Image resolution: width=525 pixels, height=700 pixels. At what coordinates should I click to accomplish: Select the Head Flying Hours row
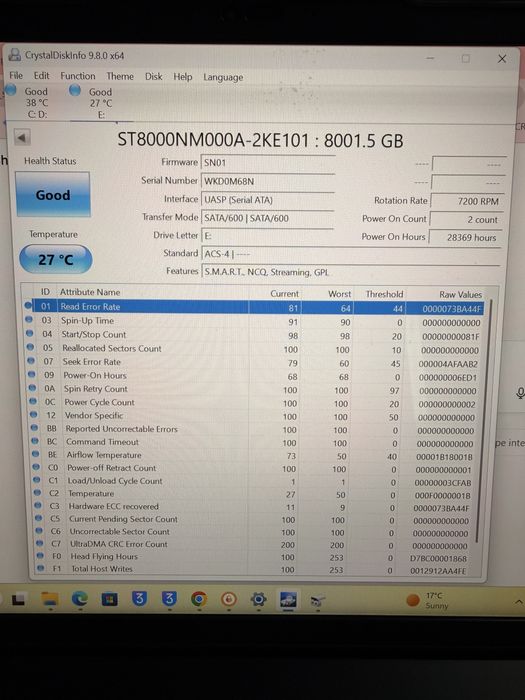(254, 557)
